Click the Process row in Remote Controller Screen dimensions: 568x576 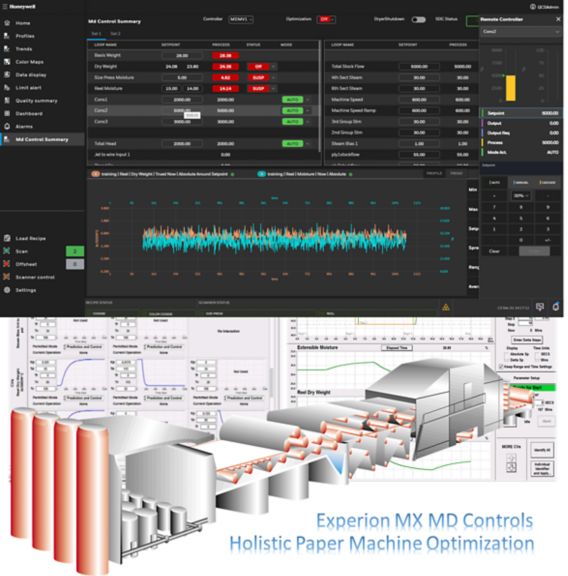pyautogui.click(x=522, y=143)
